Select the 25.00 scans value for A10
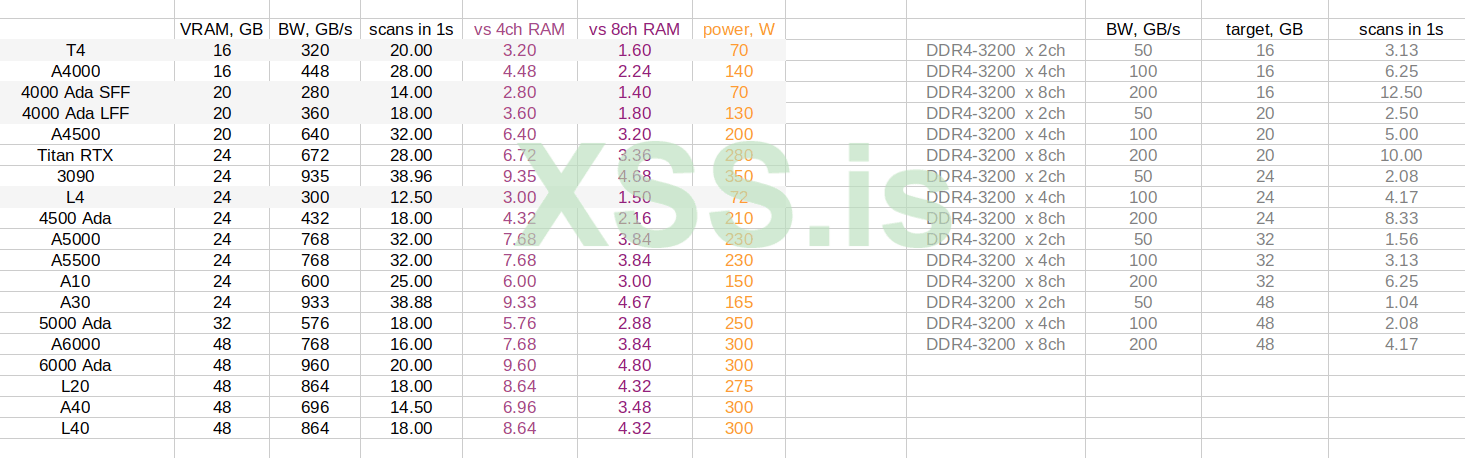This screenshot has height=458, width=1465. pyautogui.click(x=410, y=281)
